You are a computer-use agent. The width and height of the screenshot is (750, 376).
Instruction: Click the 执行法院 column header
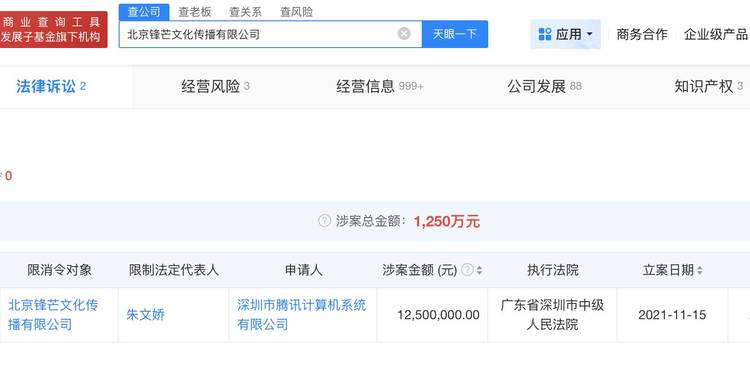click(x=553, y=270)
